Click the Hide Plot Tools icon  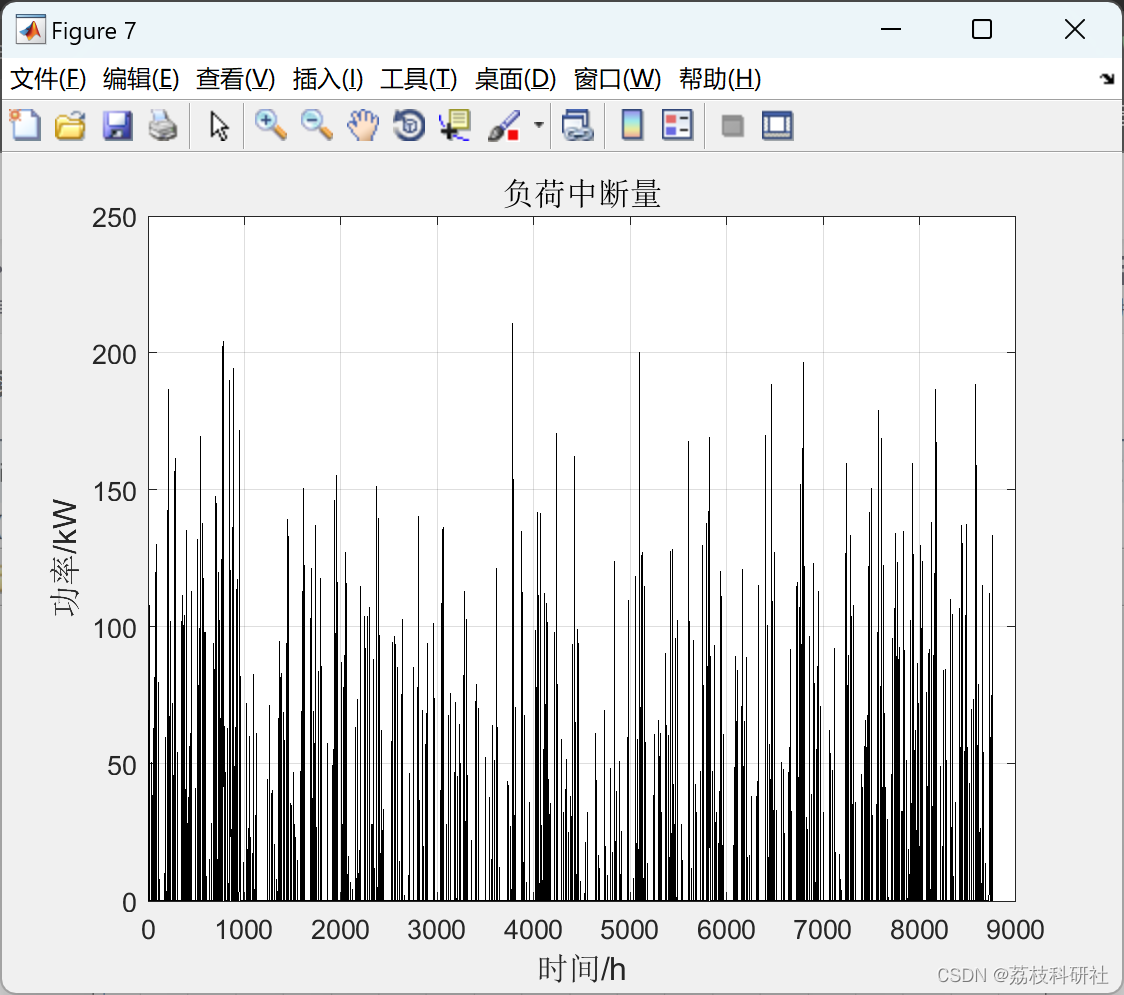732,126
